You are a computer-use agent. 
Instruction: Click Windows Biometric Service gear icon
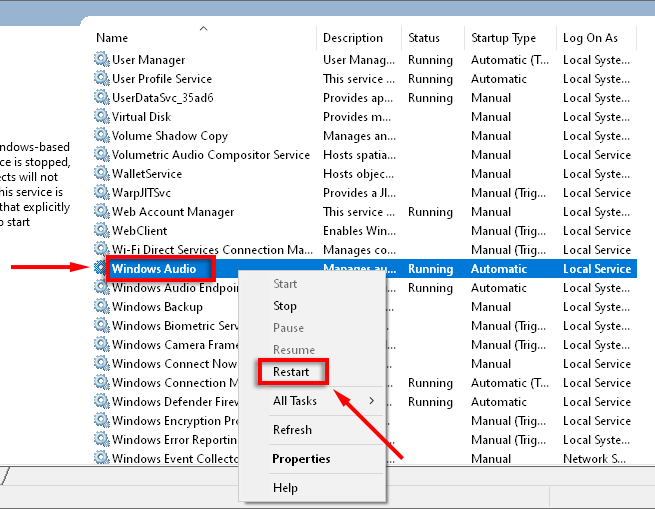pos(102,326)
